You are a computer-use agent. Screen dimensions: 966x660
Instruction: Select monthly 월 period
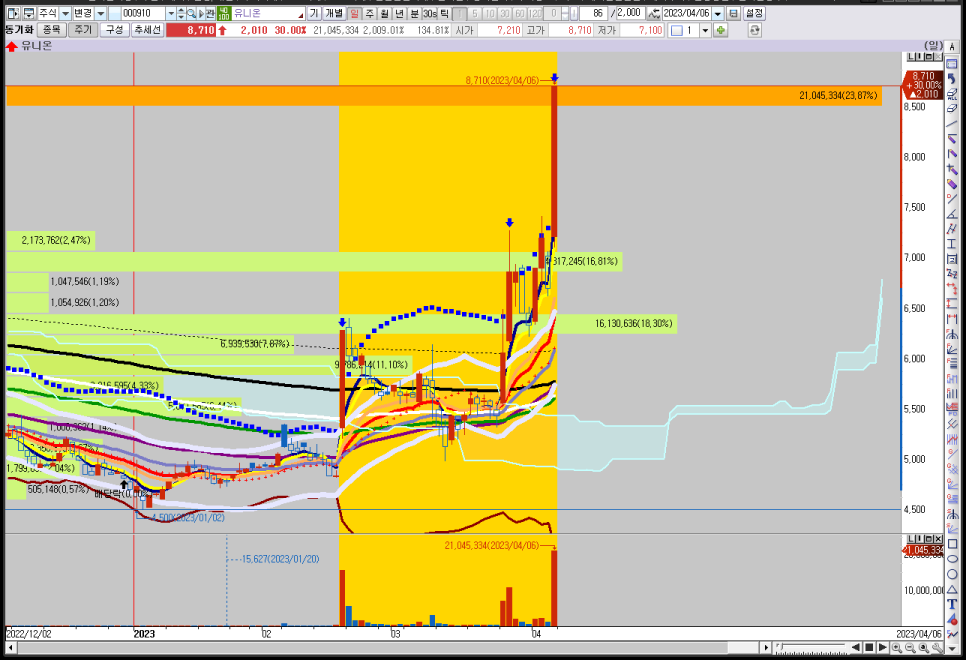click(x=384, y=13)
